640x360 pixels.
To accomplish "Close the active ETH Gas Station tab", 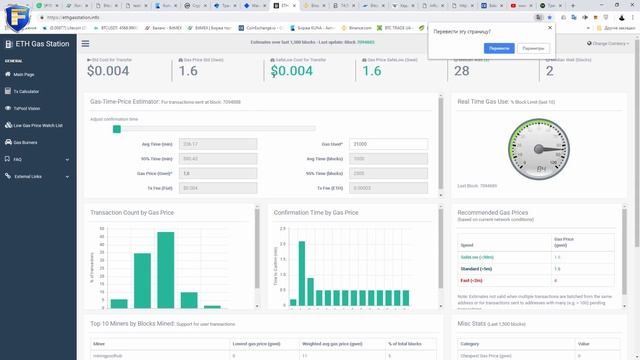I will click(x=294, y=6).
